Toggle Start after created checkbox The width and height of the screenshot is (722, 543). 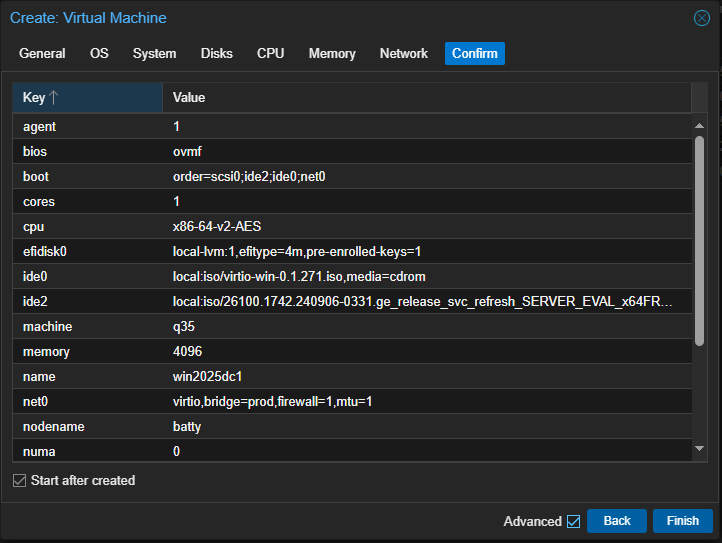point(20,481)
